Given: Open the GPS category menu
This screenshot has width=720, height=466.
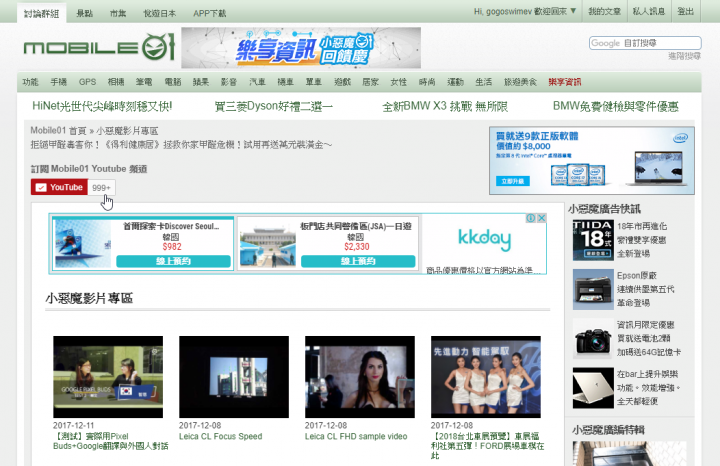Looking at the screenshot, I should point(87,82).
